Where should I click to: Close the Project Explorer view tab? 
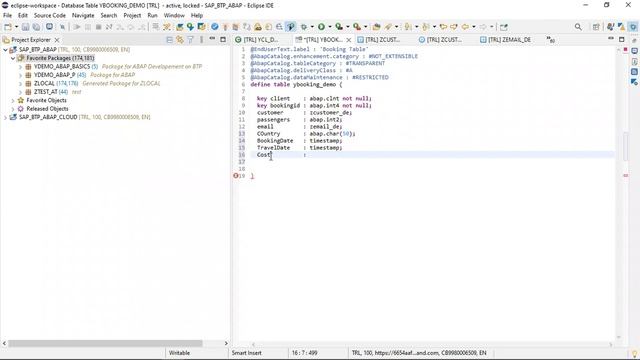click(57, 40)
